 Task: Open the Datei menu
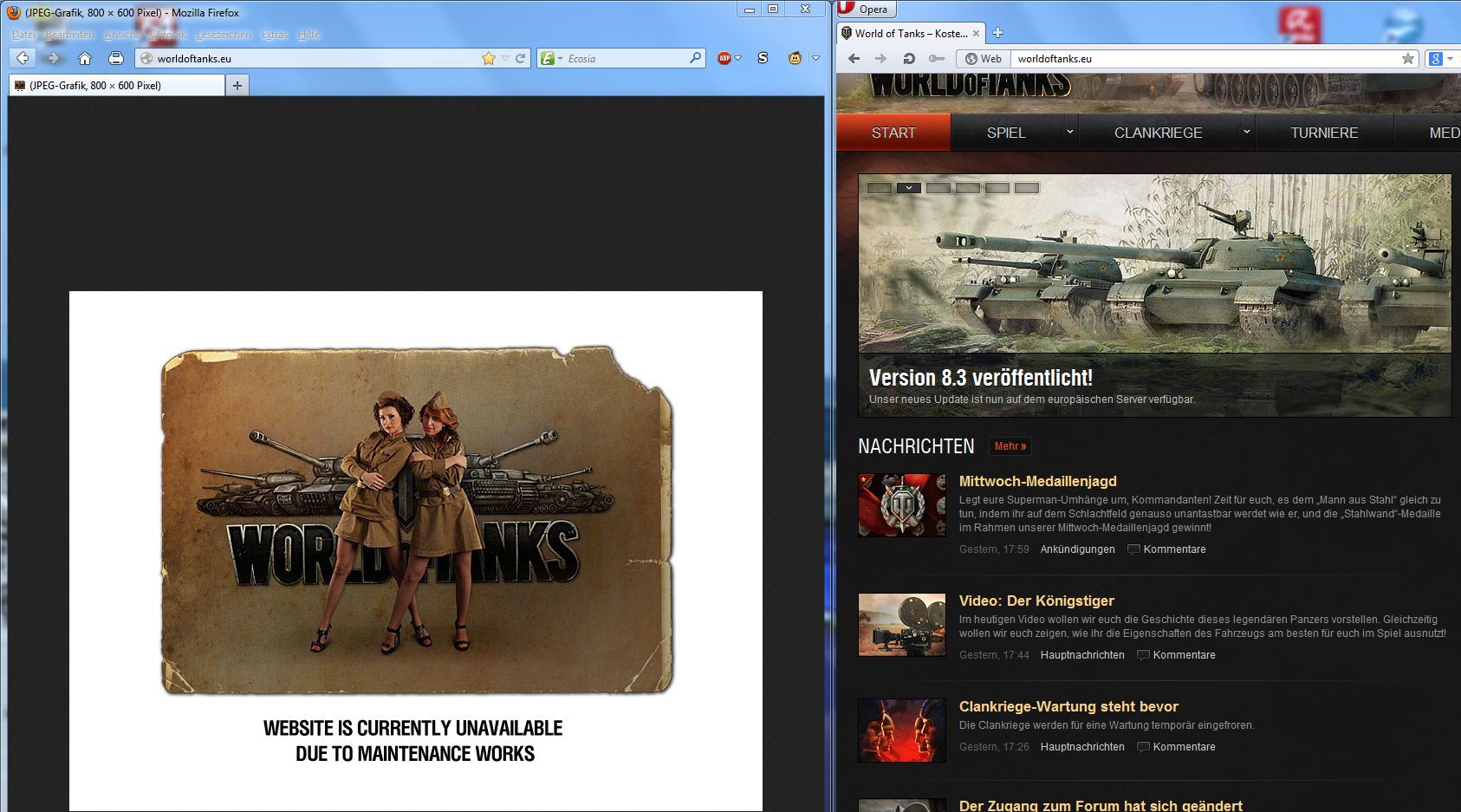point(23,35)
